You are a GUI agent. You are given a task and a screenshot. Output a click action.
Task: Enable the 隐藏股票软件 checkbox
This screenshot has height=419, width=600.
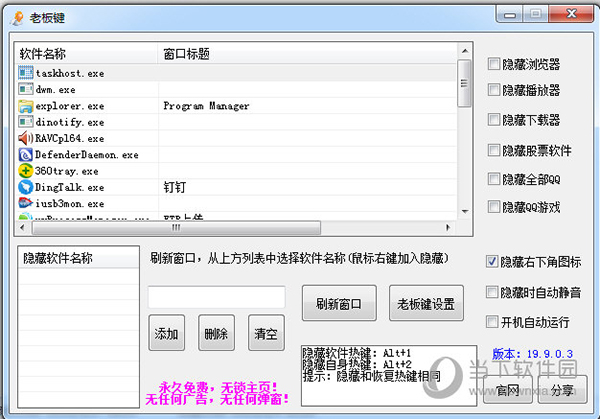click(x=494, y=150)
